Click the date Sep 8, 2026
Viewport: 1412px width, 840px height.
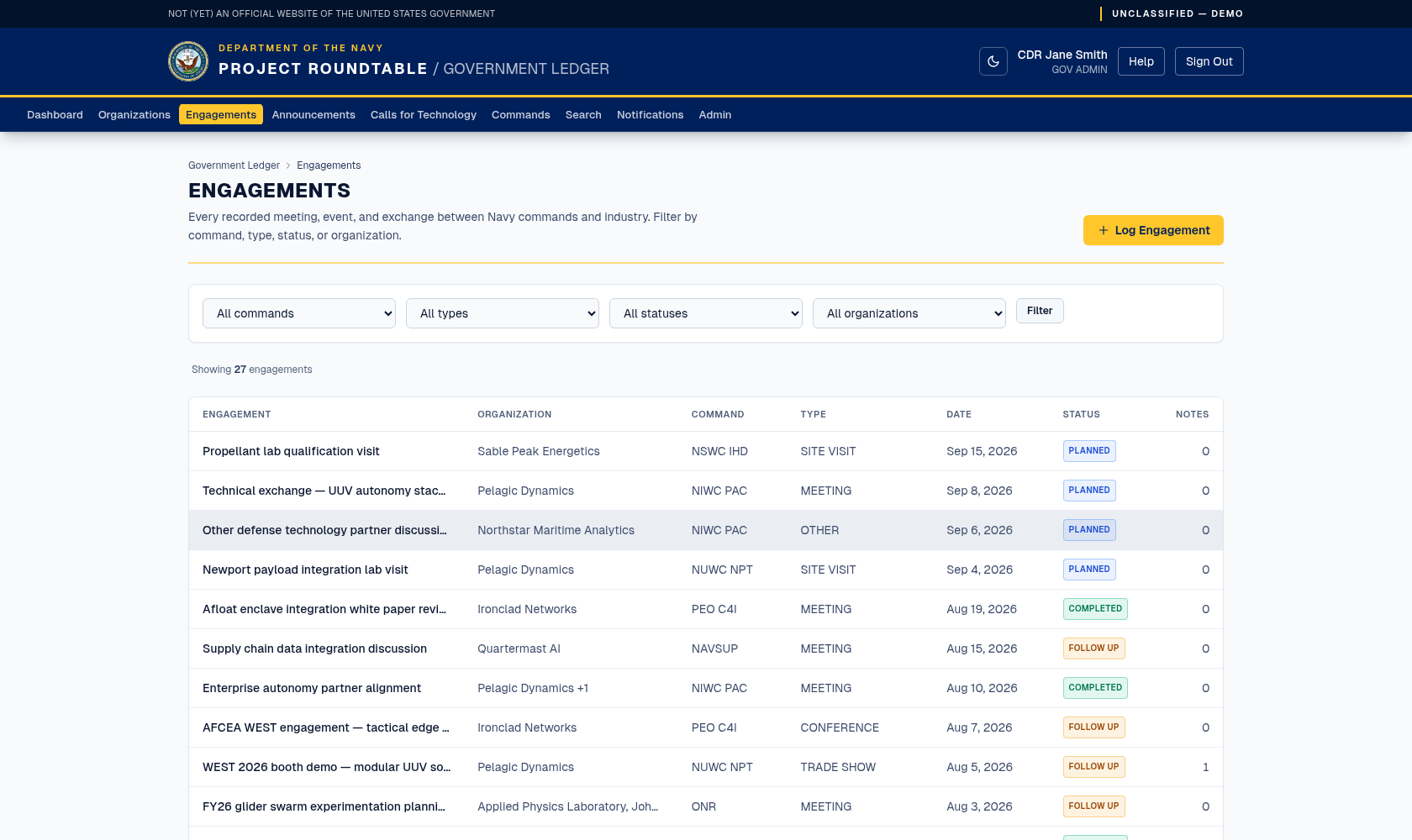click(x=979, y=491)
